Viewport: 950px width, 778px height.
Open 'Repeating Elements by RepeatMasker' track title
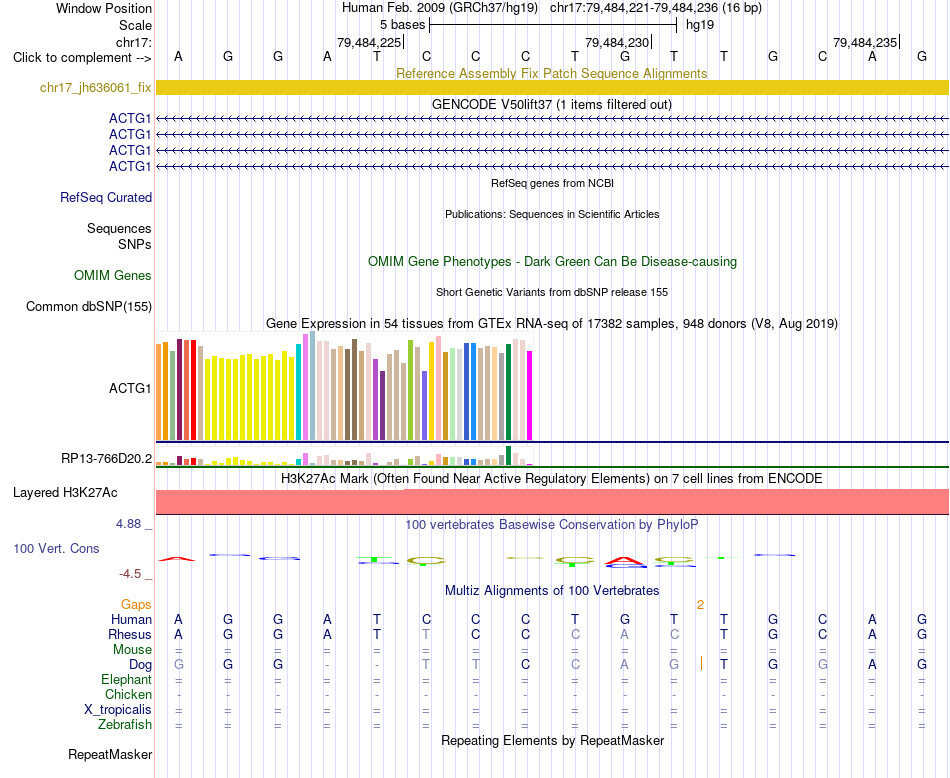click(x=553, y=740)
